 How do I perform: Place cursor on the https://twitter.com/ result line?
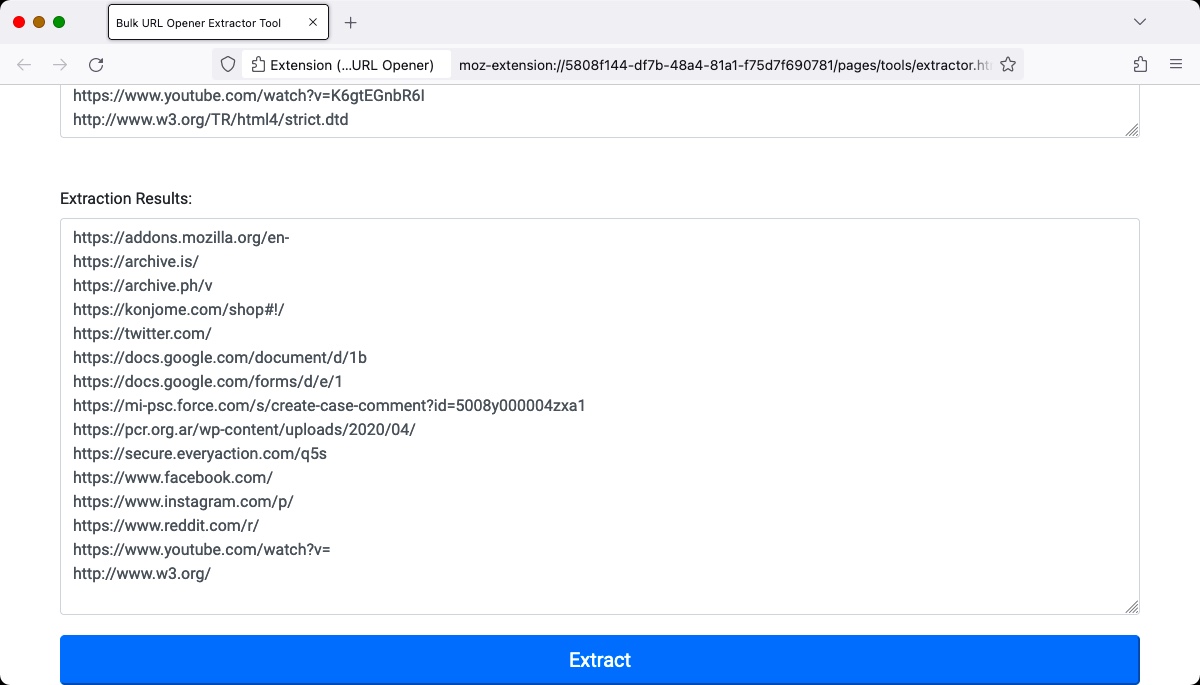click(142, 333)
